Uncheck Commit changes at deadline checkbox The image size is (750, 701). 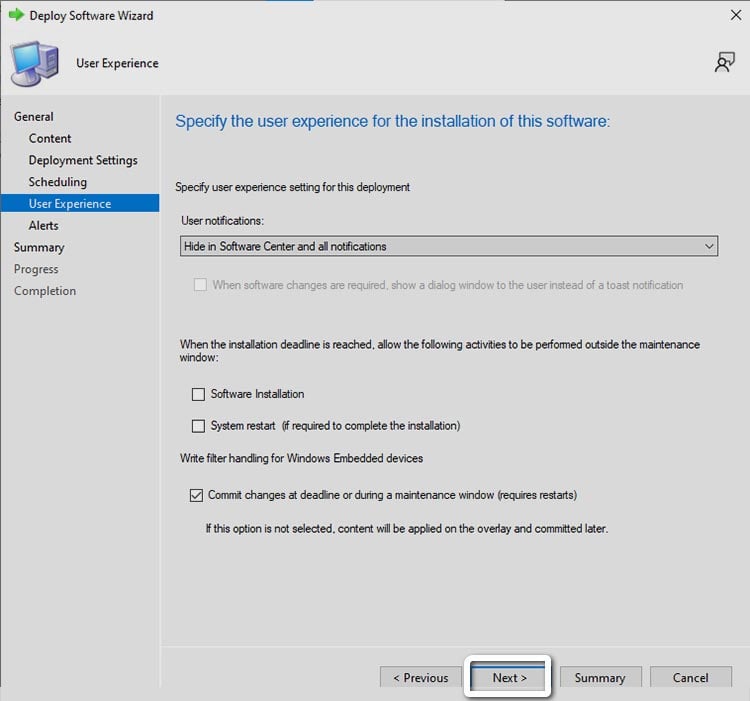pyautogui.click(x=196, y=495)
